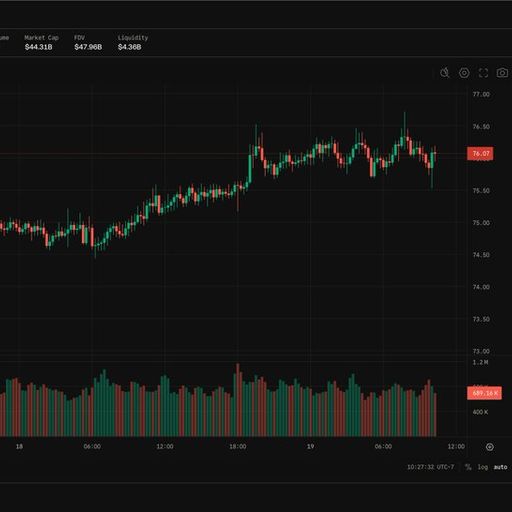
Task: Open the chart settings gear icon
Action: coord(464,73)
